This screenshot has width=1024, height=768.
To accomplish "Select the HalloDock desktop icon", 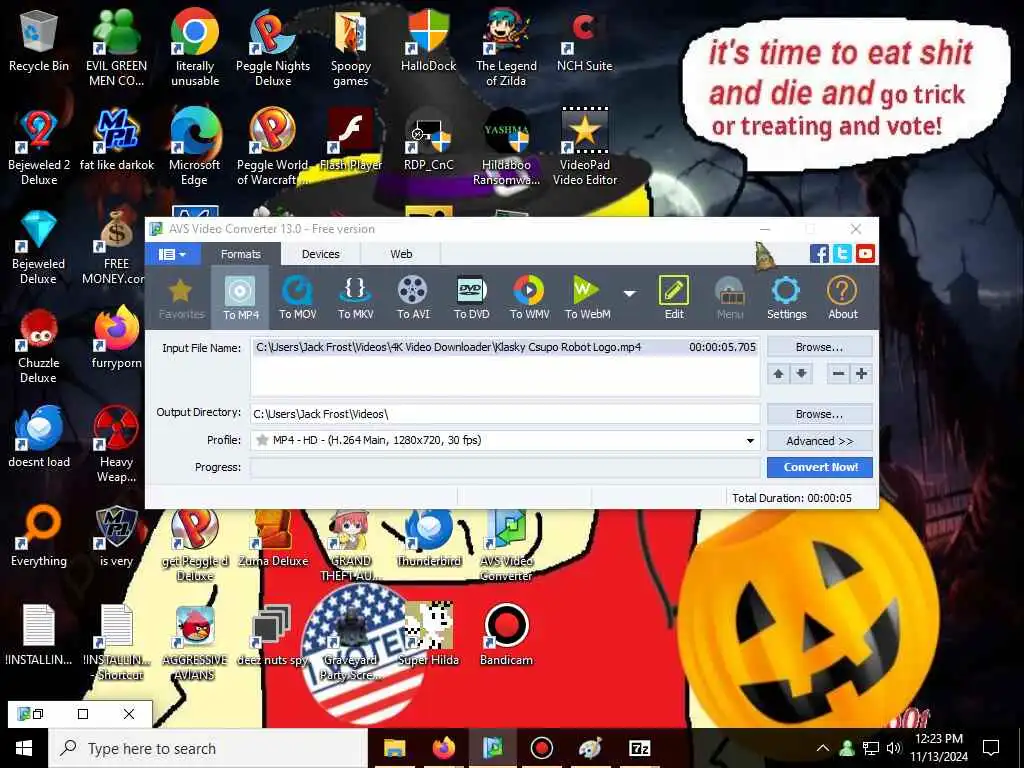I will coord(428,40).
